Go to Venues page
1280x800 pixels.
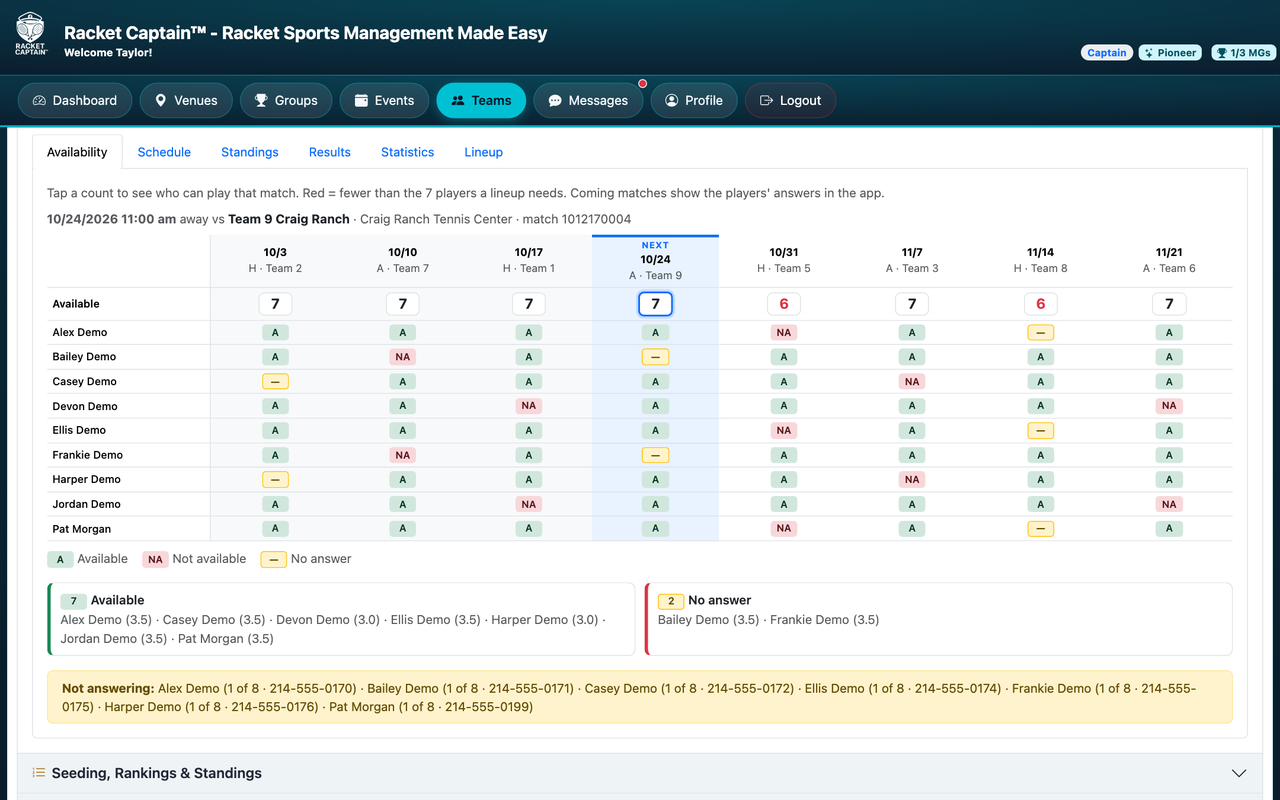pos(186,100)
